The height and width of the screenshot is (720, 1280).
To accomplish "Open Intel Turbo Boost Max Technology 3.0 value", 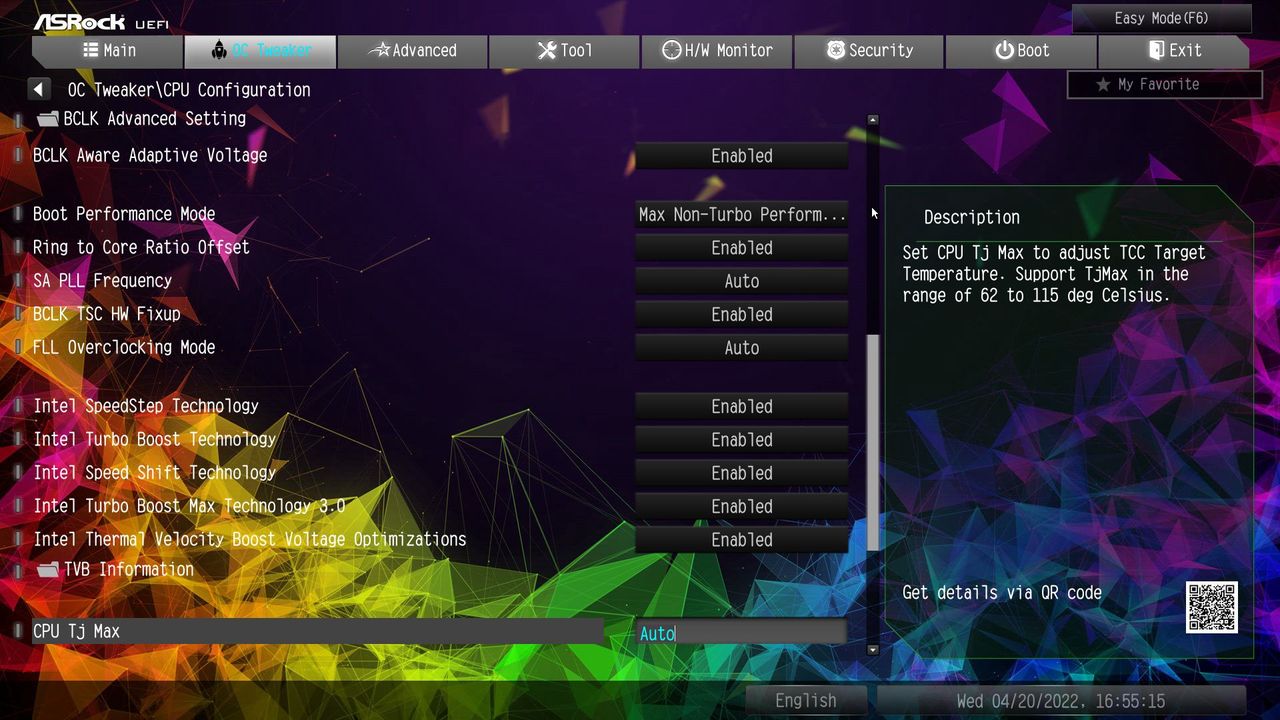I will [742, 506].
